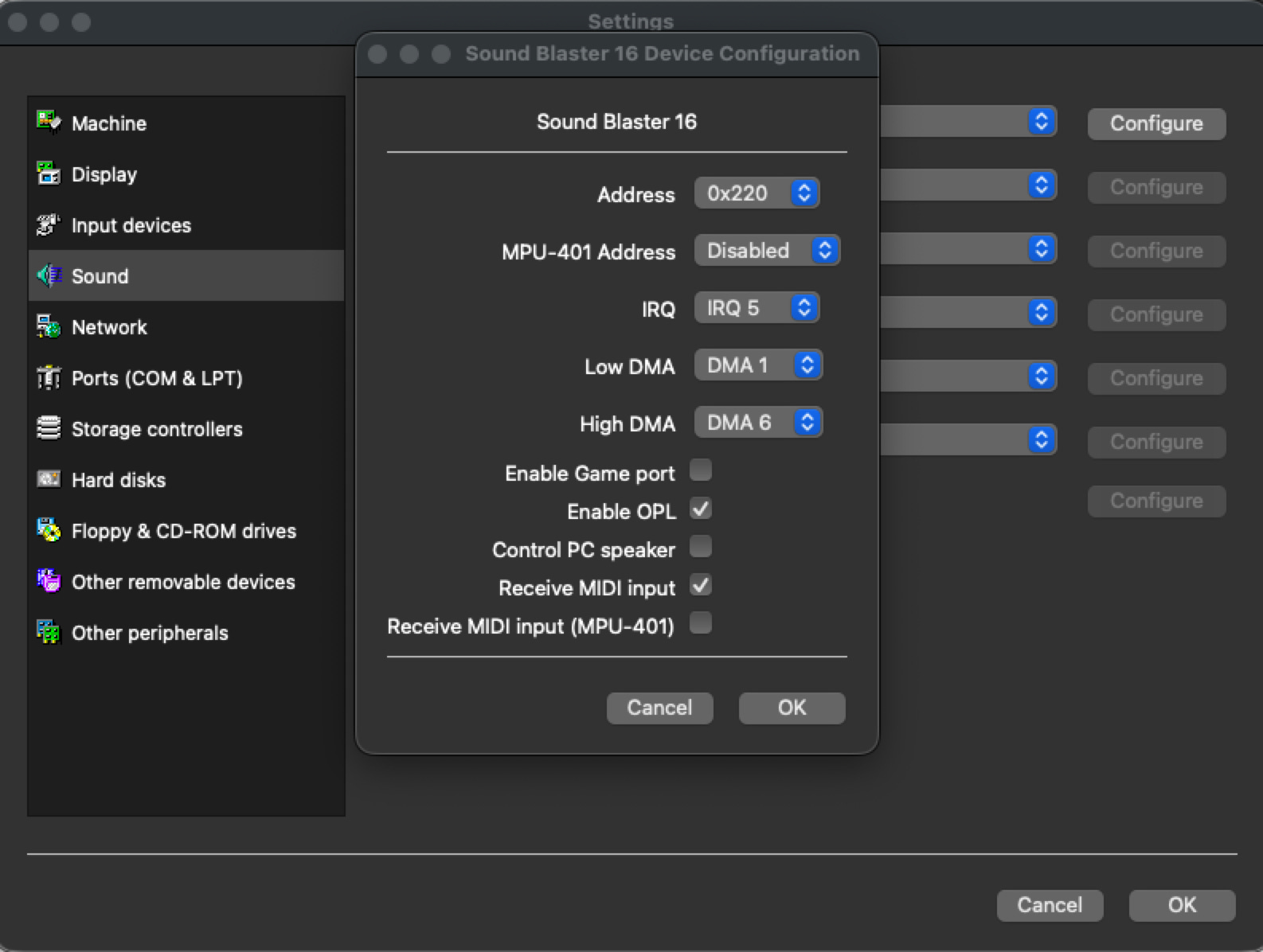1263x952 pixels.
Task: Select Machine in the settings sidebar
Action: point(186,123)
